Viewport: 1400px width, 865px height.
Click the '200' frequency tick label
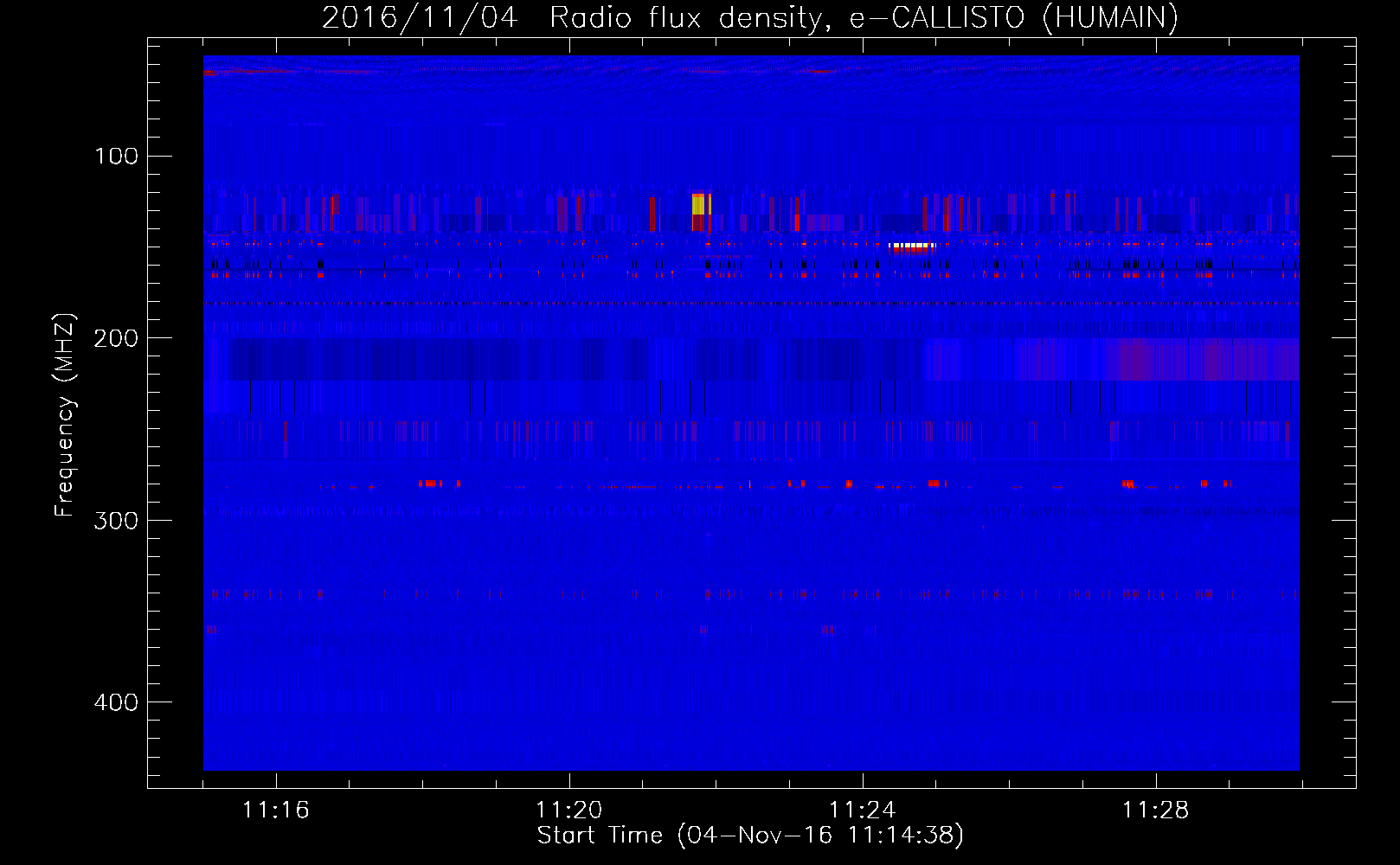pos(116,338)
